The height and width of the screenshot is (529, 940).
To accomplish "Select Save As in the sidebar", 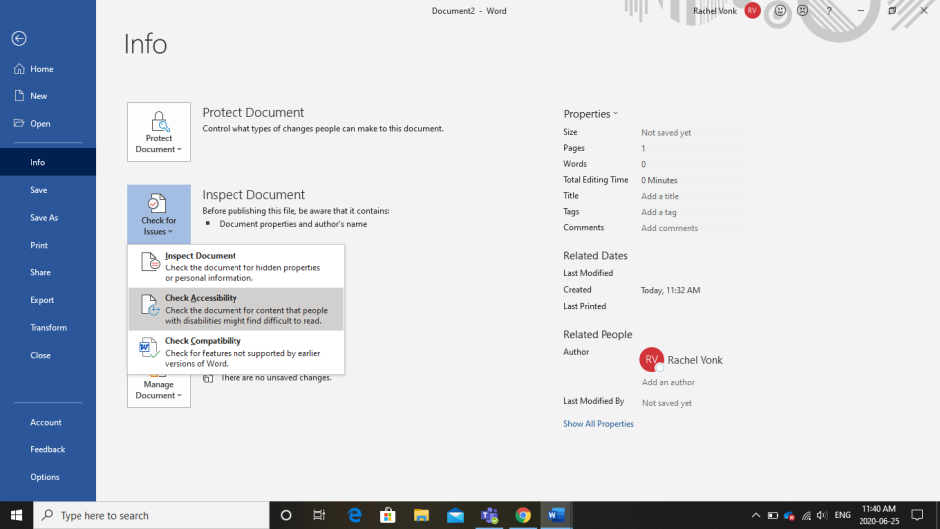I will tap(44, 217).
